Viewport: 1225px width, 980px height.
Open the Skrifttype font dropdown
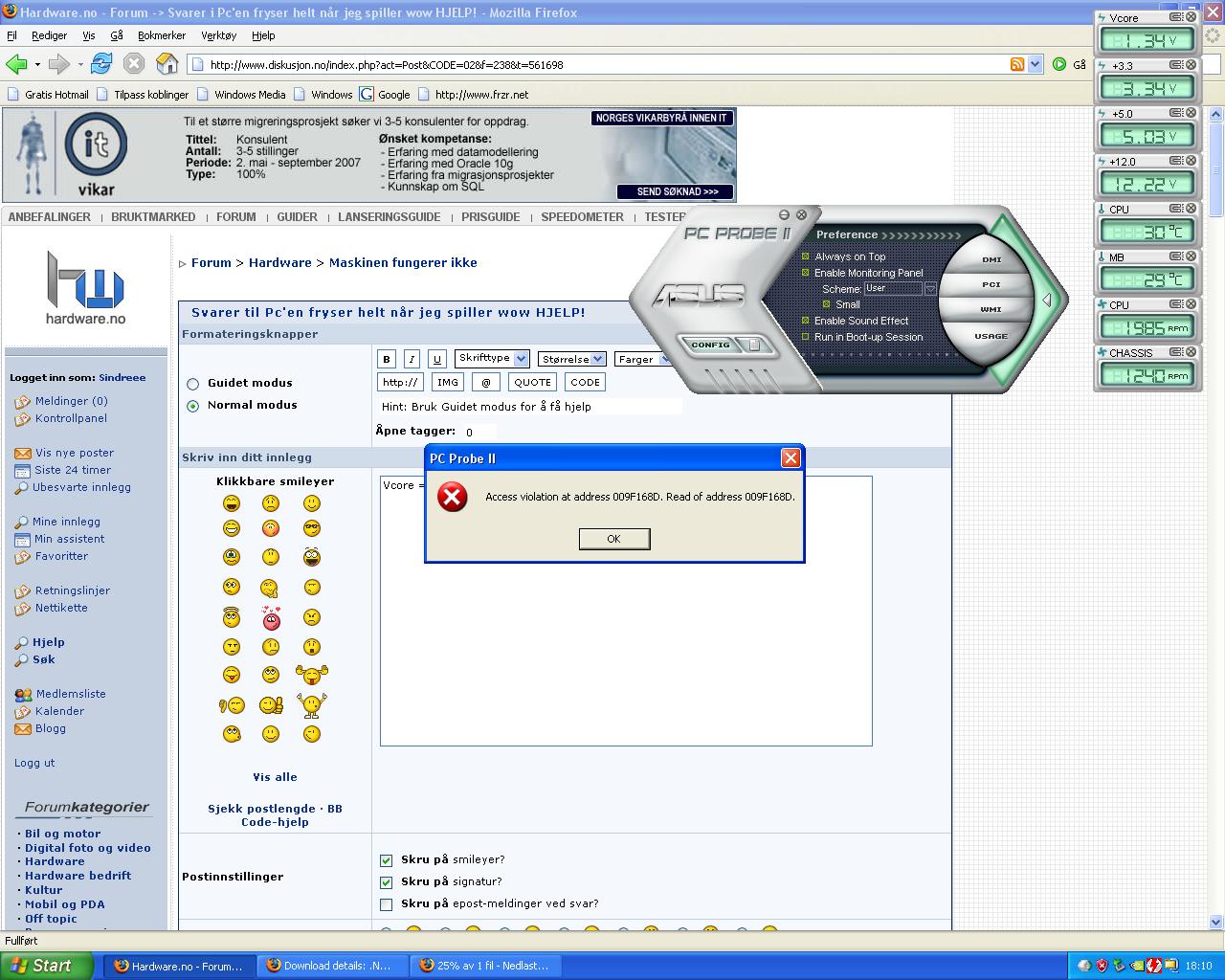(x=492, y=359)
